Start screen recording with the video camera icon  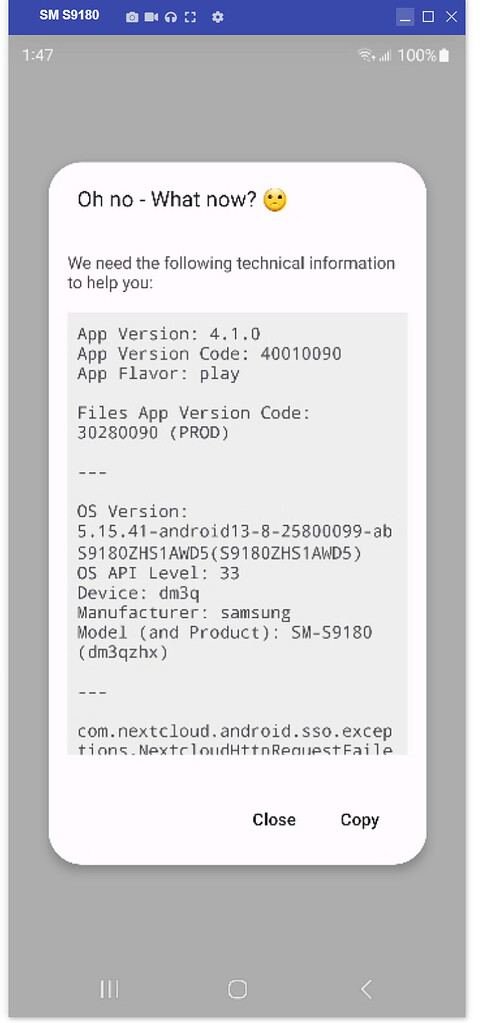click(x=151, y=18)
